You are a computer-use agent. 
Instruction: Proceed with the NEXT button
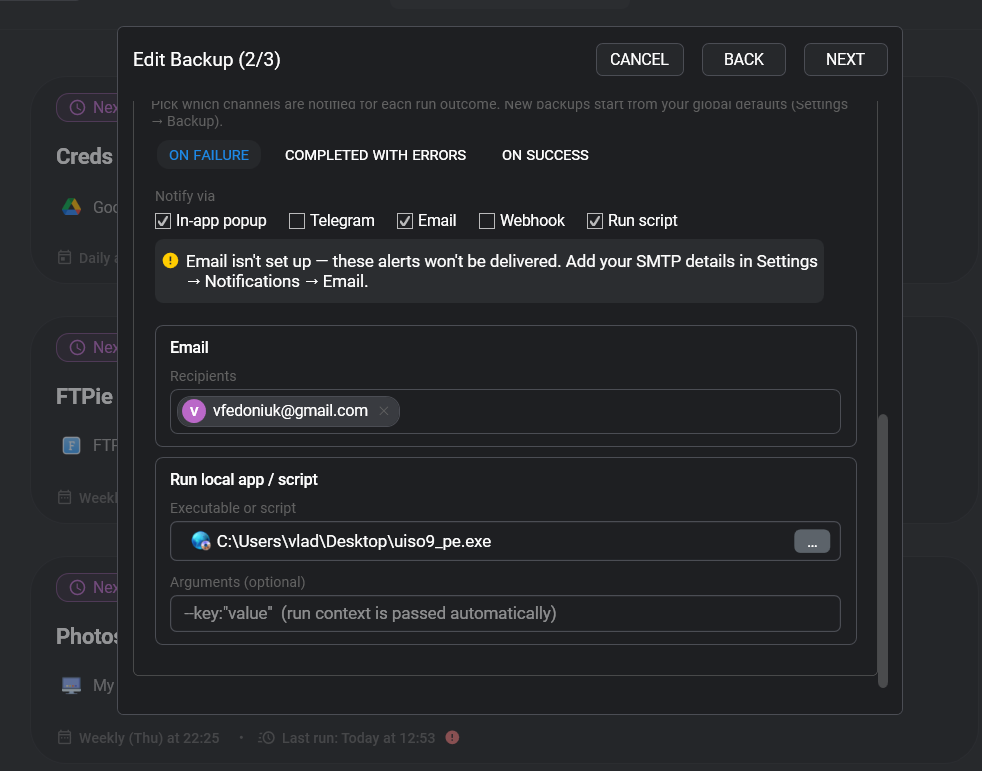(x=845, y=60)
